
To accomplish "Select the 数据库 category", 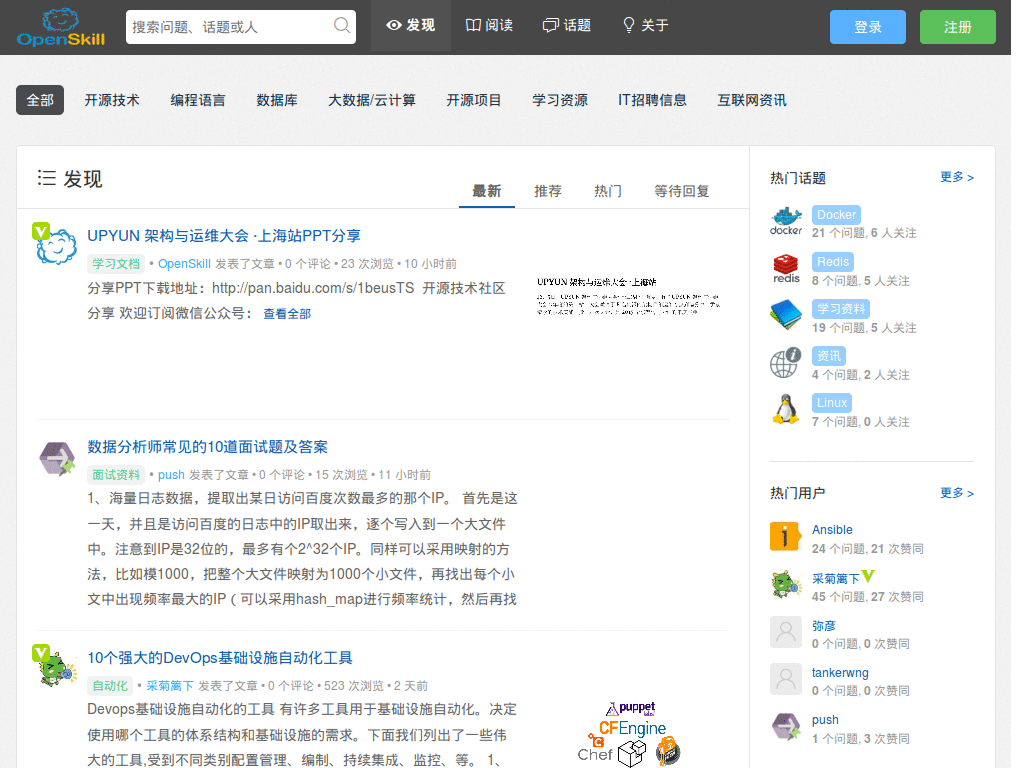I will [277, 100].
